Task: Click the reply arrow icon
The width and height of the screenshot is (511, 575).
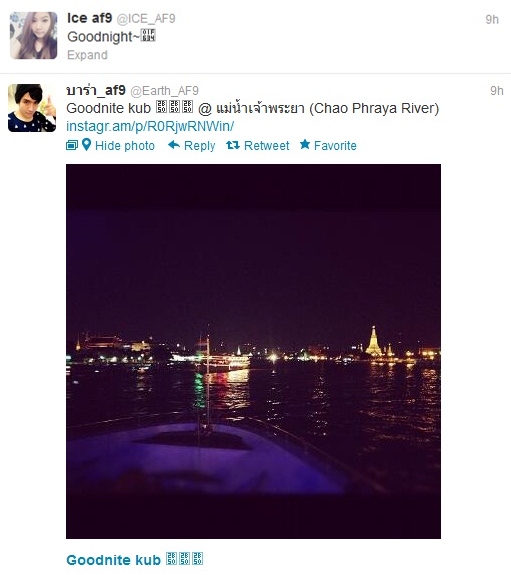Action: coord(174,145)
